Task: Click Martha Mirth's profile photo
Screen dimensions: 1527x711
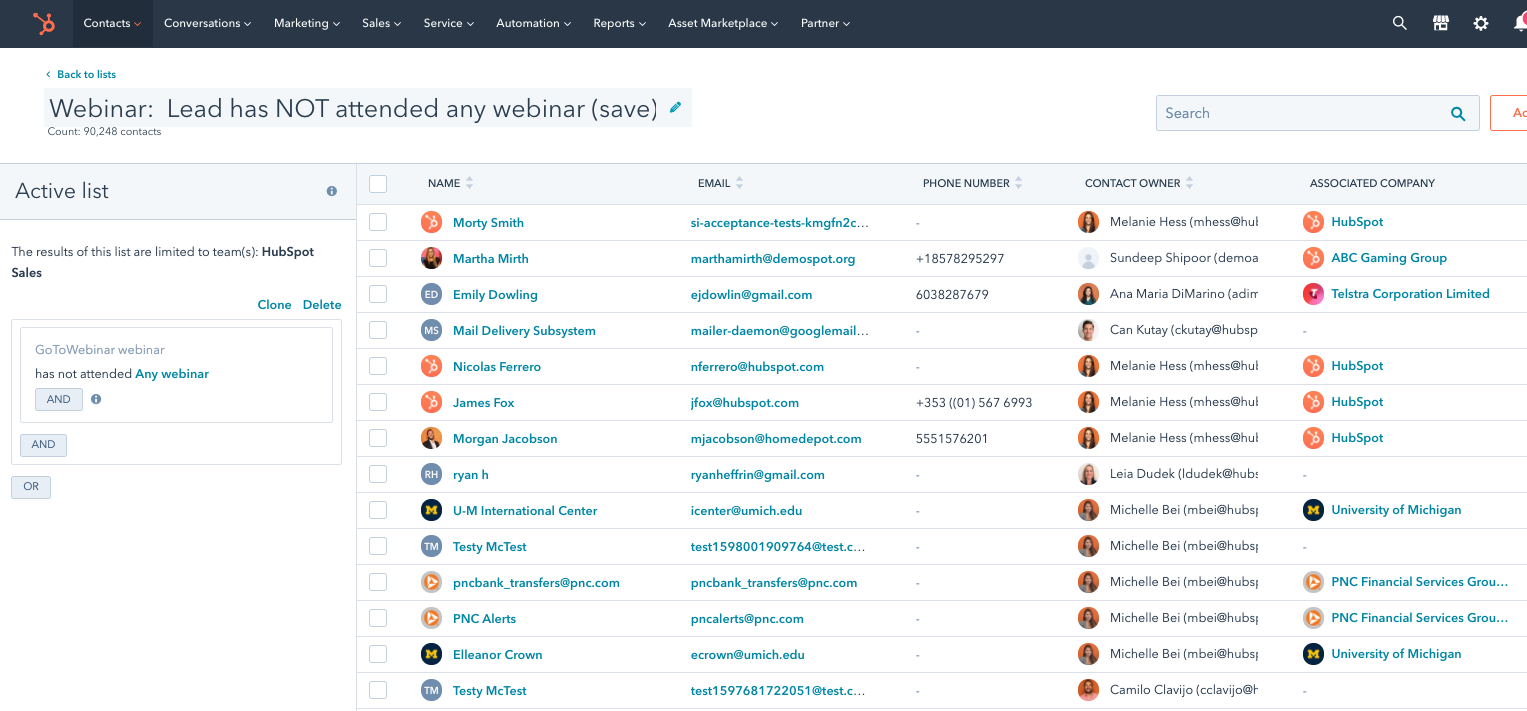Action: [431, 258]
